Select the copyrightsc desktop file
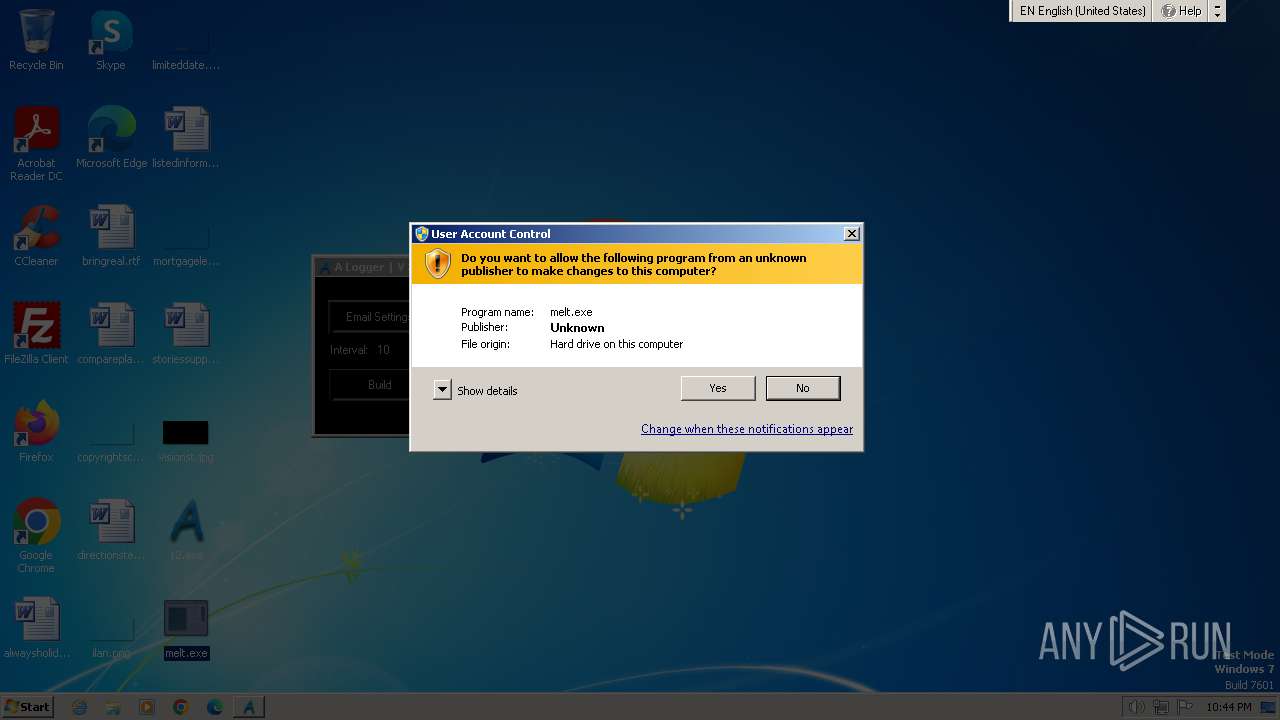 coord(111,441)
